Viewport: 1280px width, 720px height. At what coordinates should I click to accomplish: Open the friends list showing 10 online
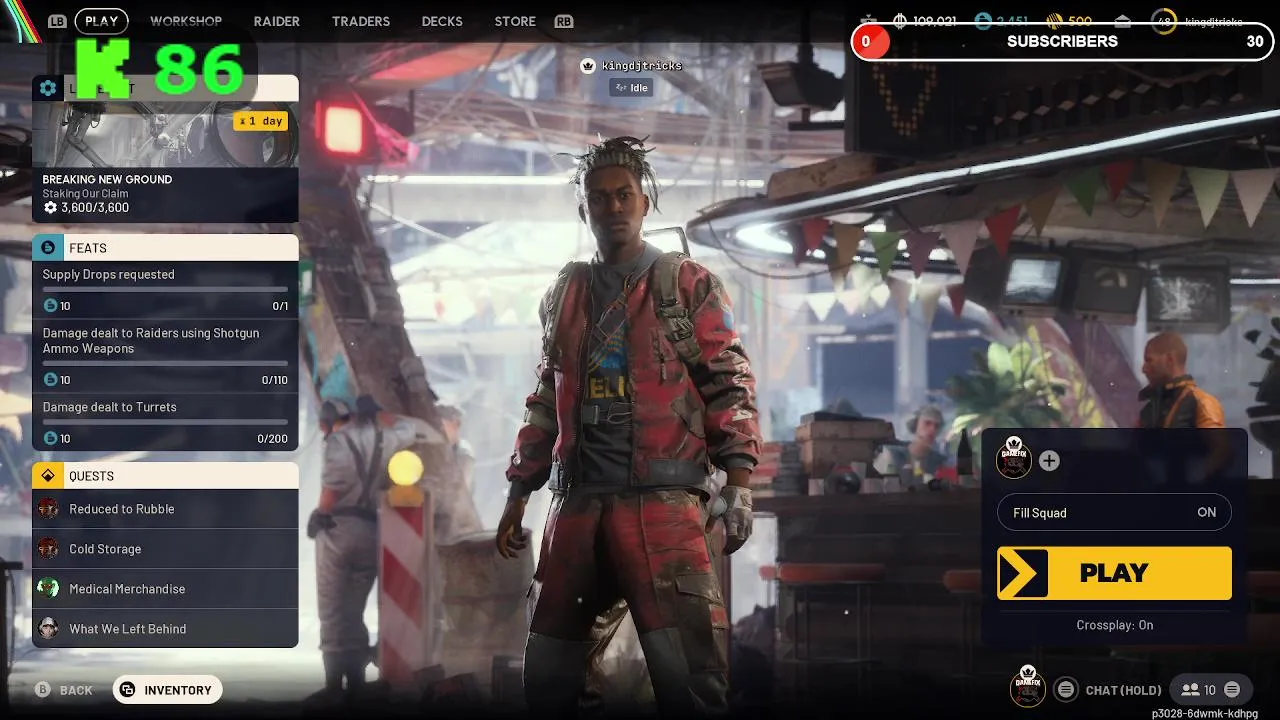click(1209, 690)
